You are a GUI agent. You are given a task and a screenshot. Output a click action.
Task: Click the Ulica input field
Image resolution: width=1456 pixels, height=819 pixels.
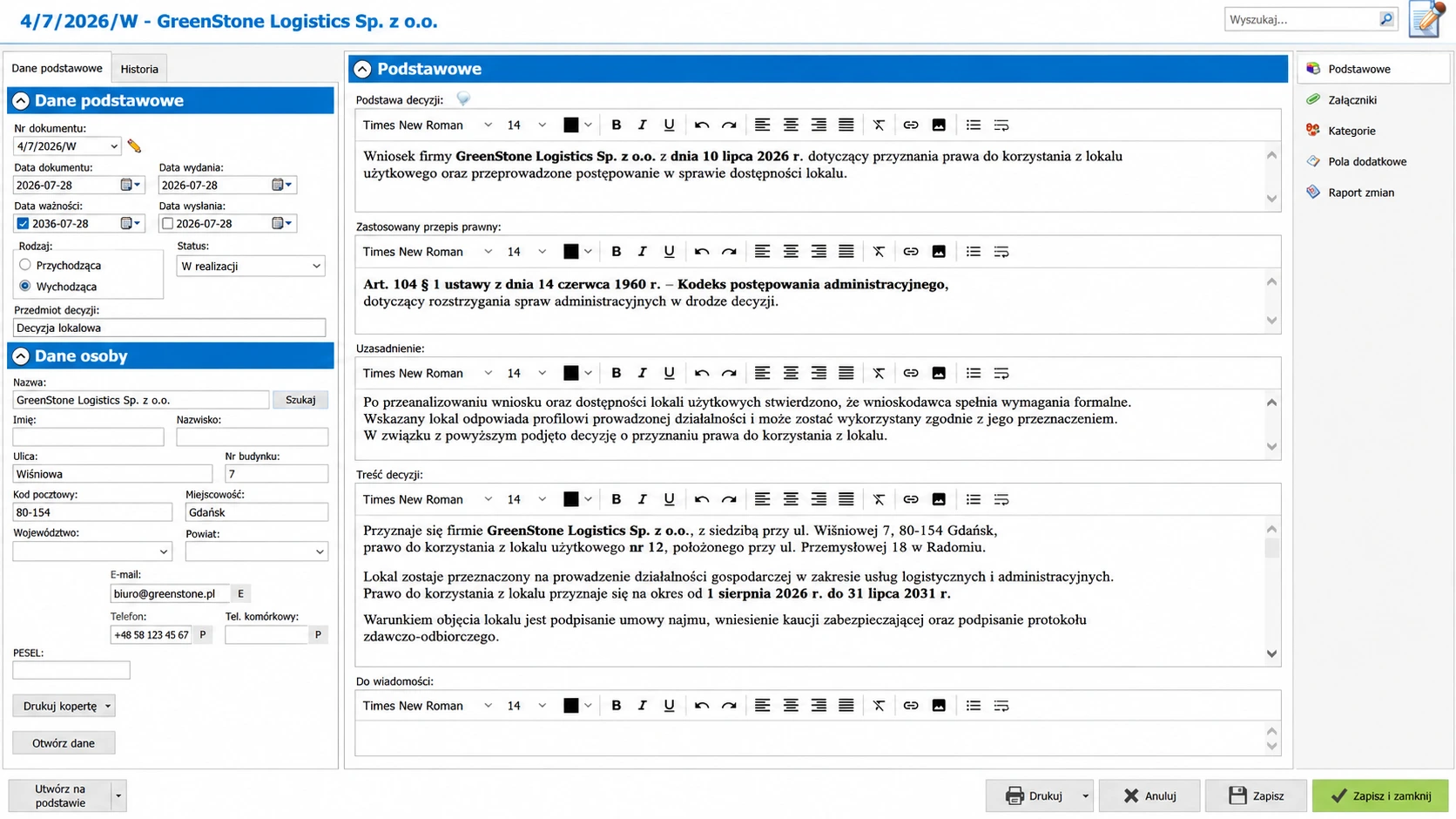click(112, 474)
